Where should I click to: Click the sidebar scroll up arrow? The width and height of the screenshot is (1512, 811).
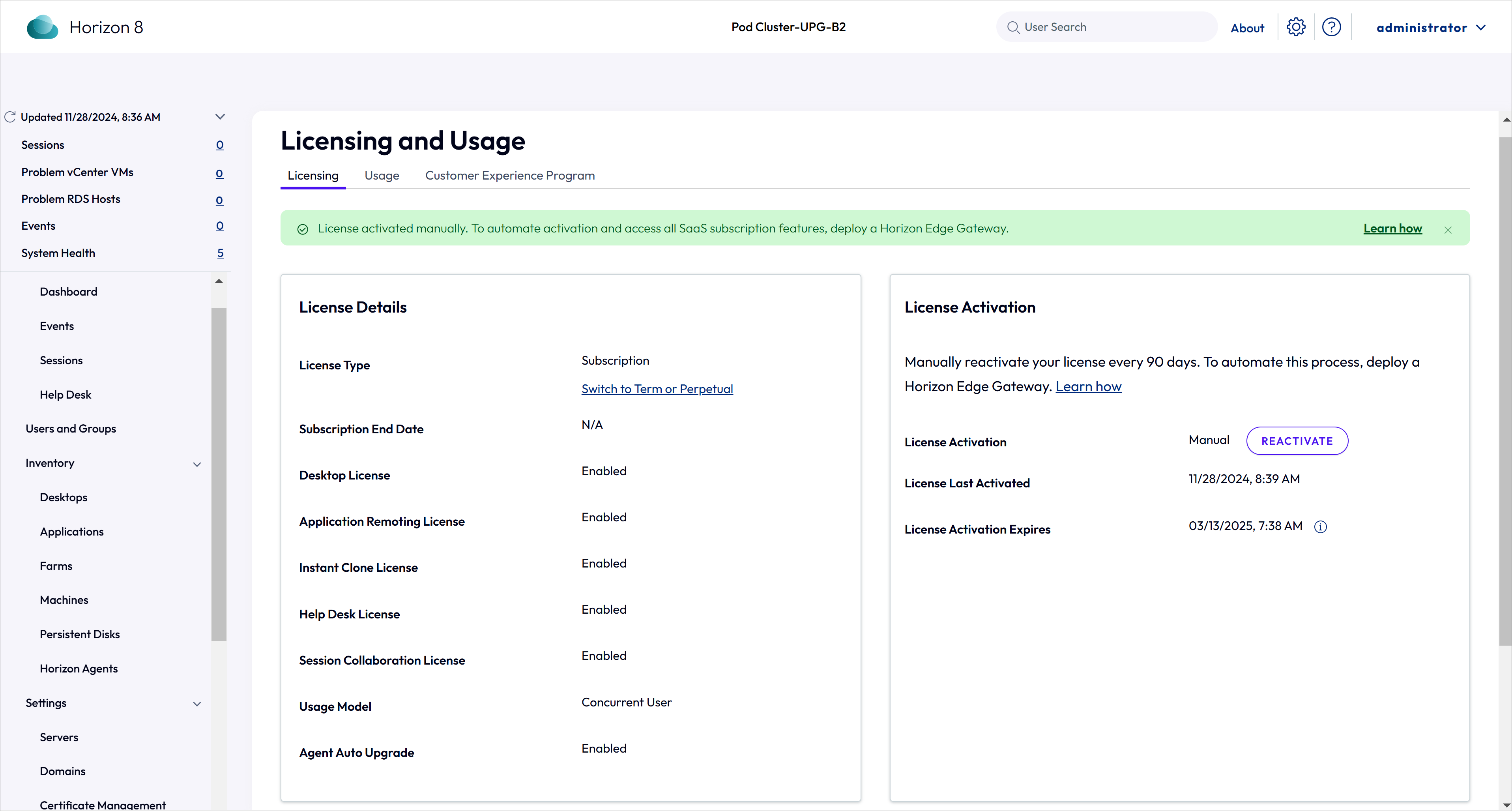[x=219, y=281]
